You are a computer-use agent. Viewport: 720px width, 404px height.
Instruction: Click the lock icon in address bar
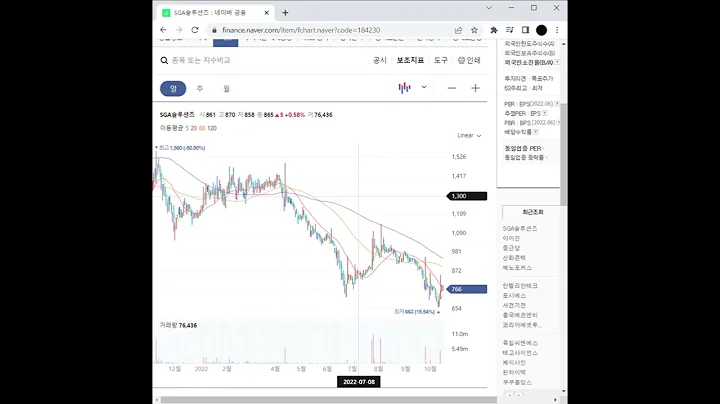214,30
